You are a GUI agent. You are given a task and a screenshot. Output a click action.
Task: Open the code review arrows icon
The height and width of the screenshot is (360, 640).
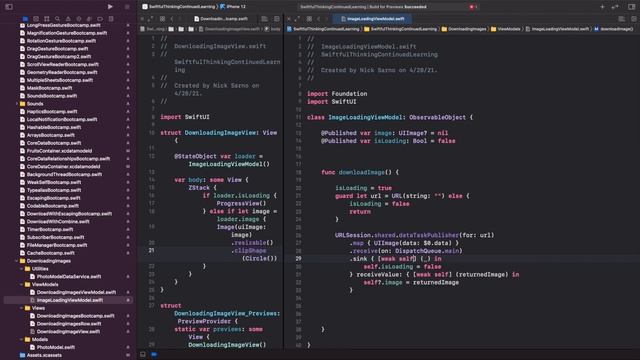coord(615,7)
